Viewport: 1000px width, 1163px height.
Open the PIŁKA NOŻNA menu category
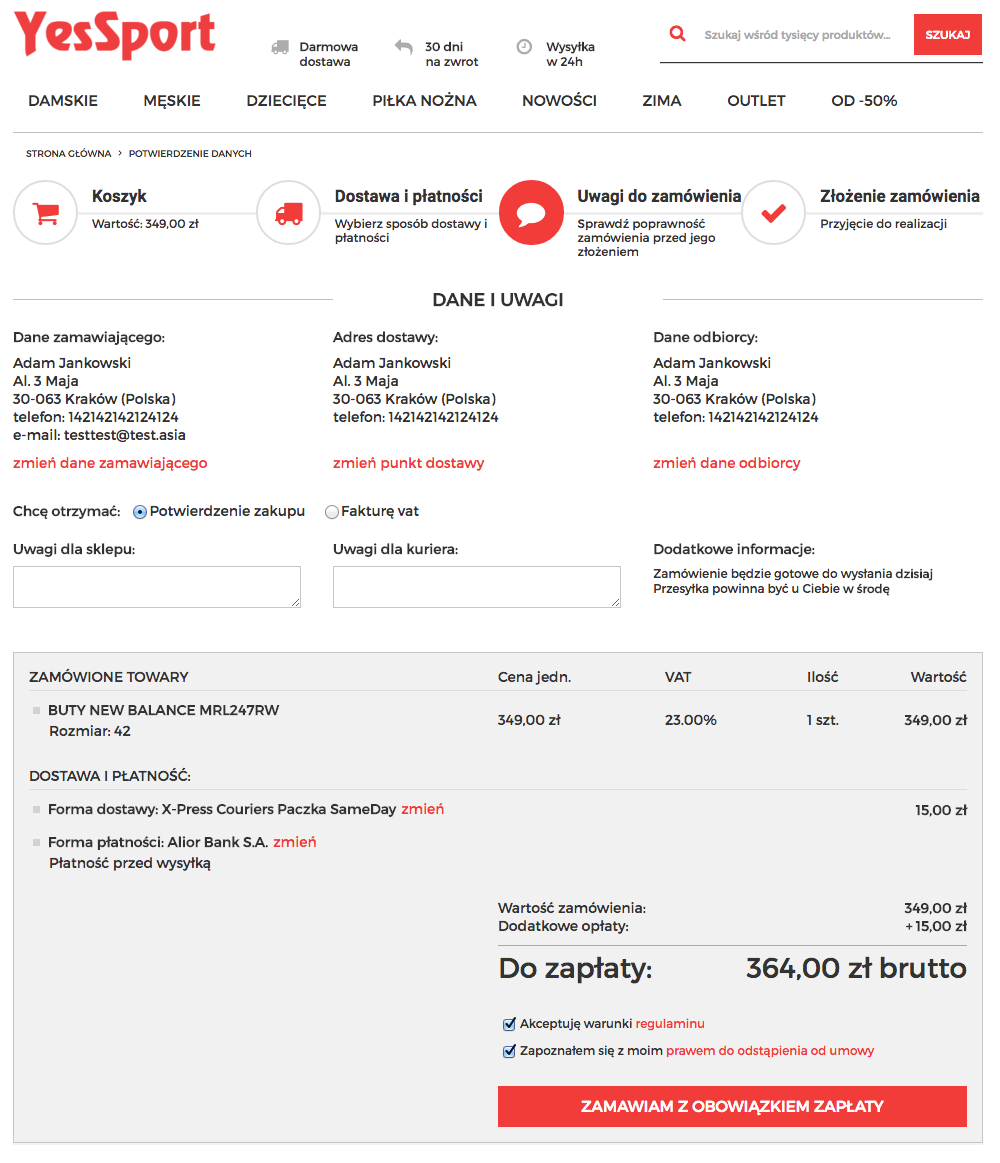[x=424, y=101]
